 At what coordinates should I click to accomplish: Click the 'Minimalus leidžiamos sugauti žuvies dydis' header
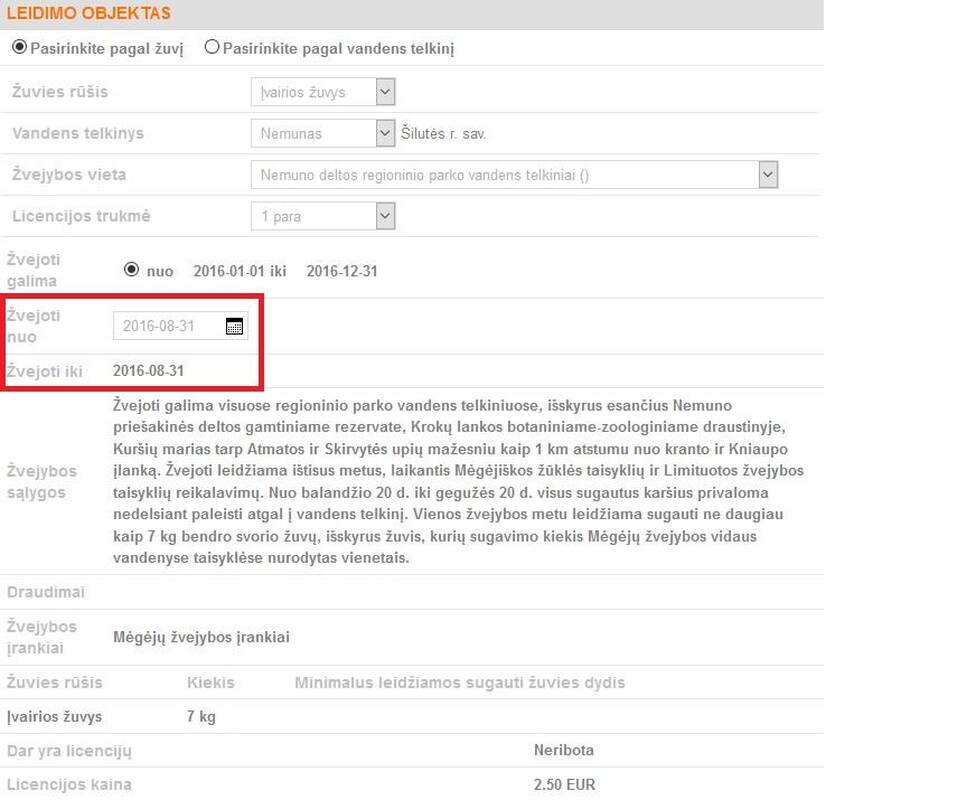459,682
